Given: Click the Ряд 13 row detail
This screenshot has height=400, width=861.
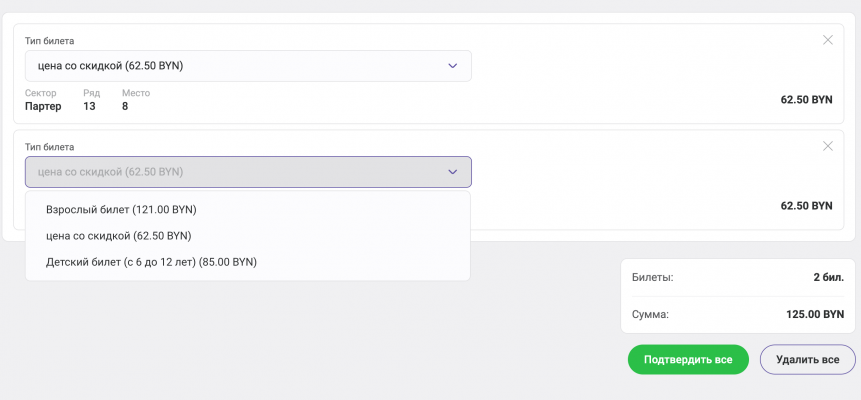Looking at the screenshot, I should point(89,106).
